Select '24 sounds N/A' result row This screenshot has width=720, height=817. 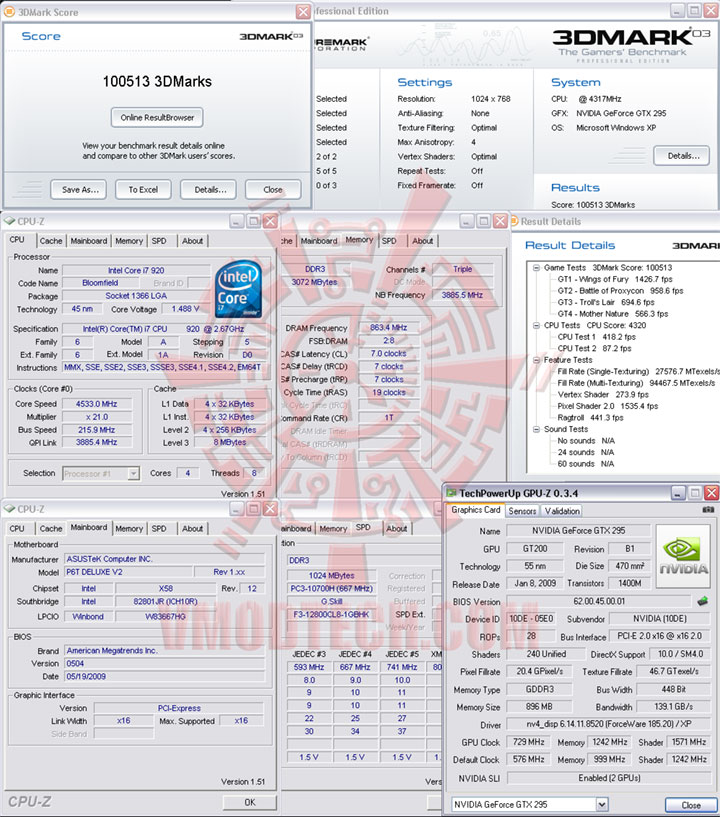pos(586,452)
